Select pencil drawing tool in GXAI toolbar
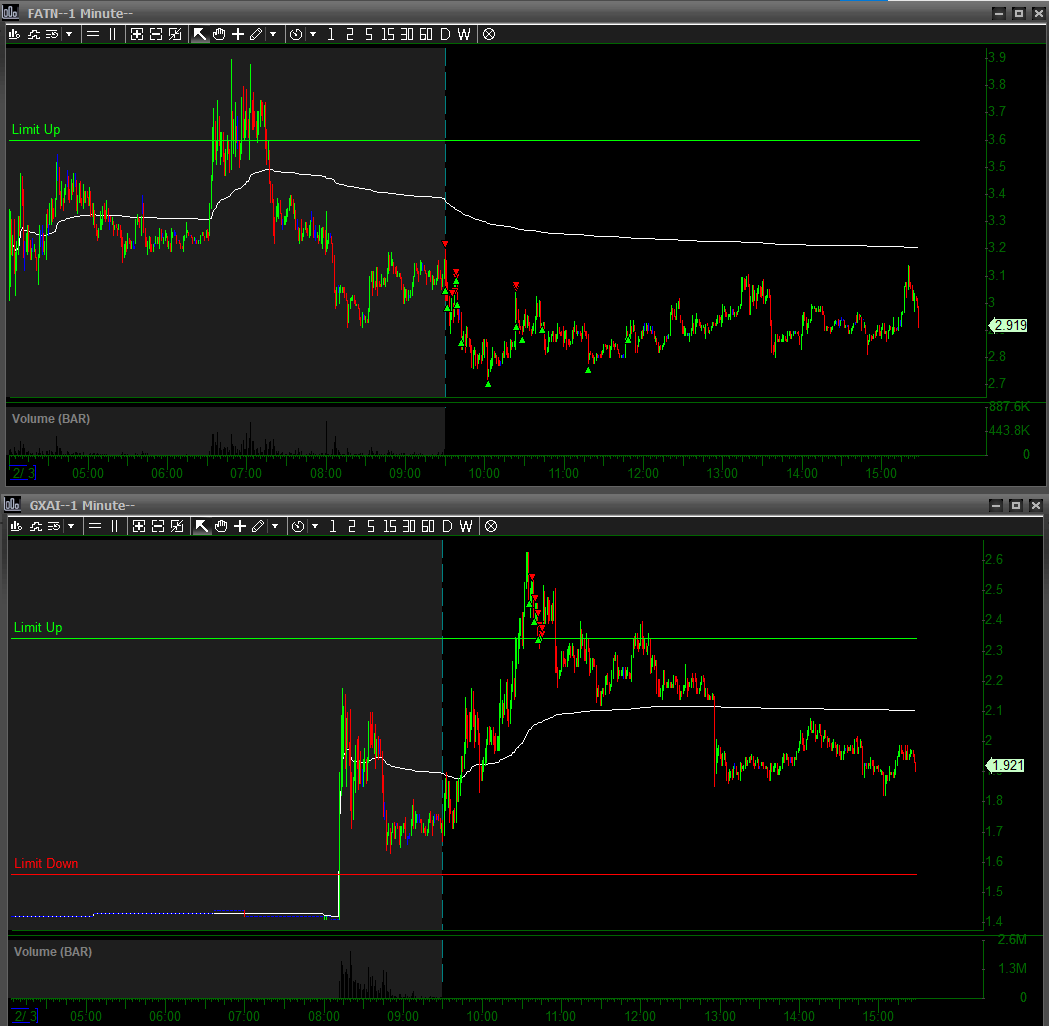Image resolution: width=1049 pixels, height=1026 pixels. point(258,526)
